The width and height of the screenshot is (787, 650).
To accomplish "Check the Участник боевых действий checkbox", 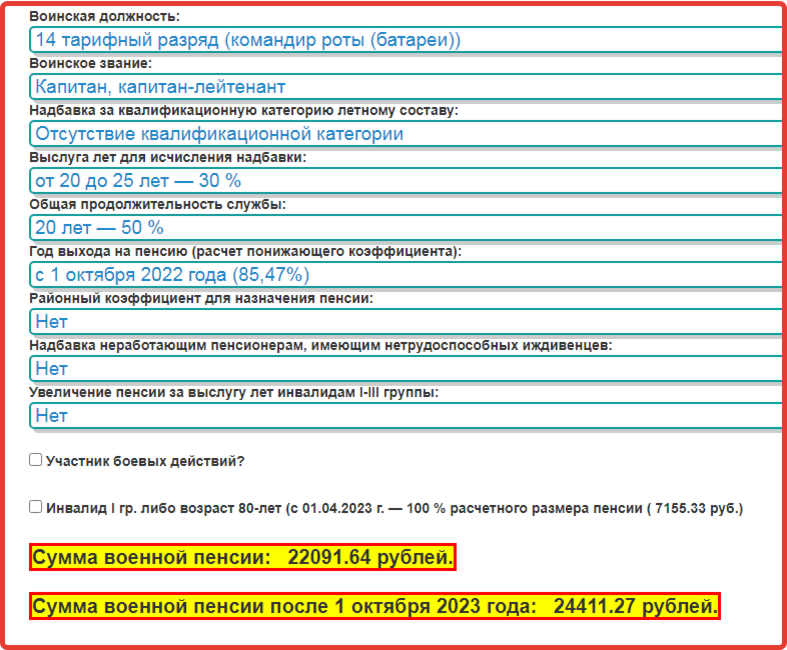I will pos(35,460).
